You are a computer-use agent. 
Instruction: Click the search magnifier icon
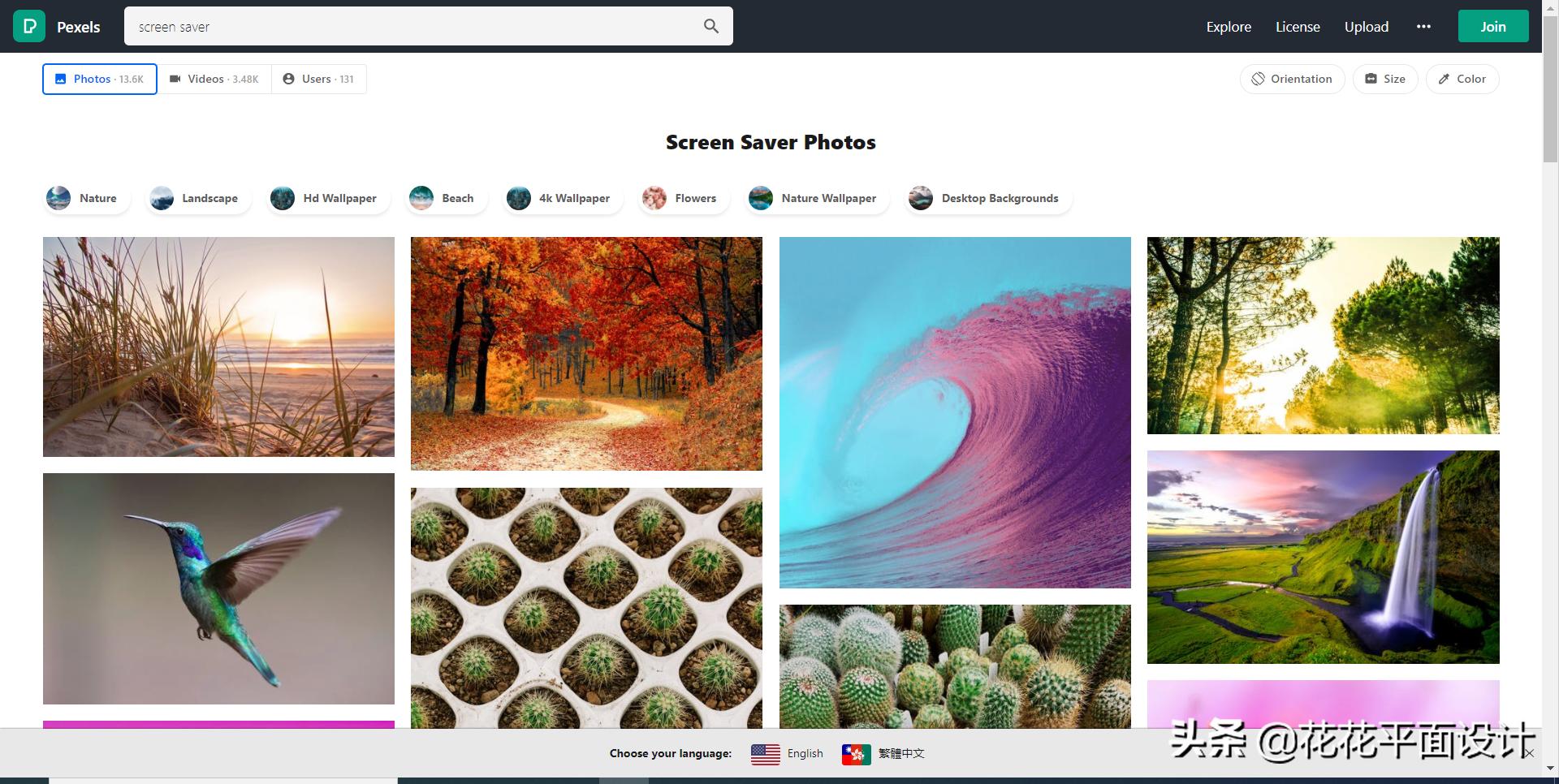(x=711, y=26)
